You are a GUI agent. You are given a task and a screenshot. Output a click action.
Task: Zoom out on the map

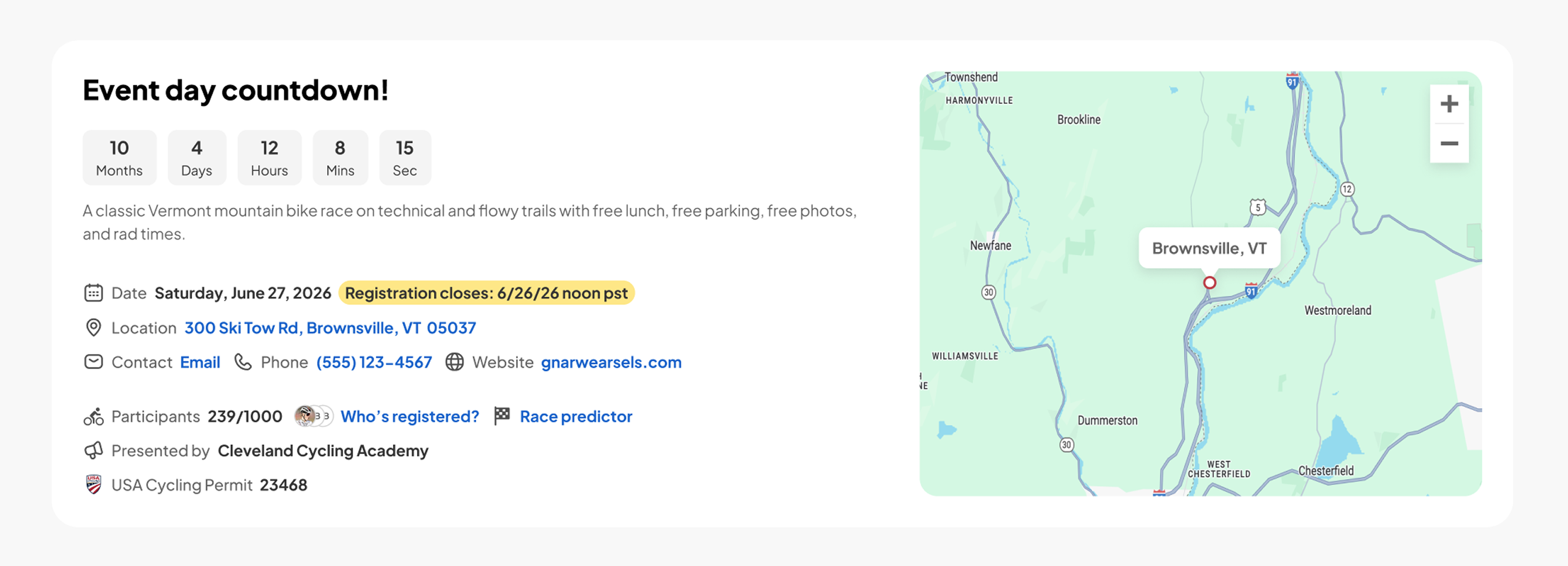(x=1449, y=144)
